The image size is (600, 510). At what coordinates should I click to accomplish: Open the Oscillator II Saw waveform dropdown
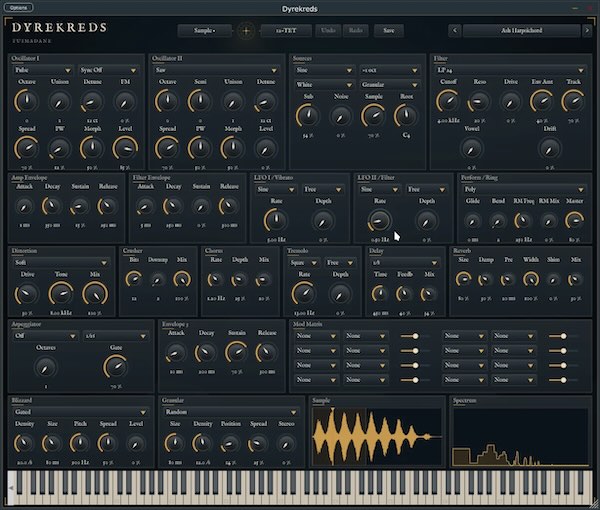215,70
